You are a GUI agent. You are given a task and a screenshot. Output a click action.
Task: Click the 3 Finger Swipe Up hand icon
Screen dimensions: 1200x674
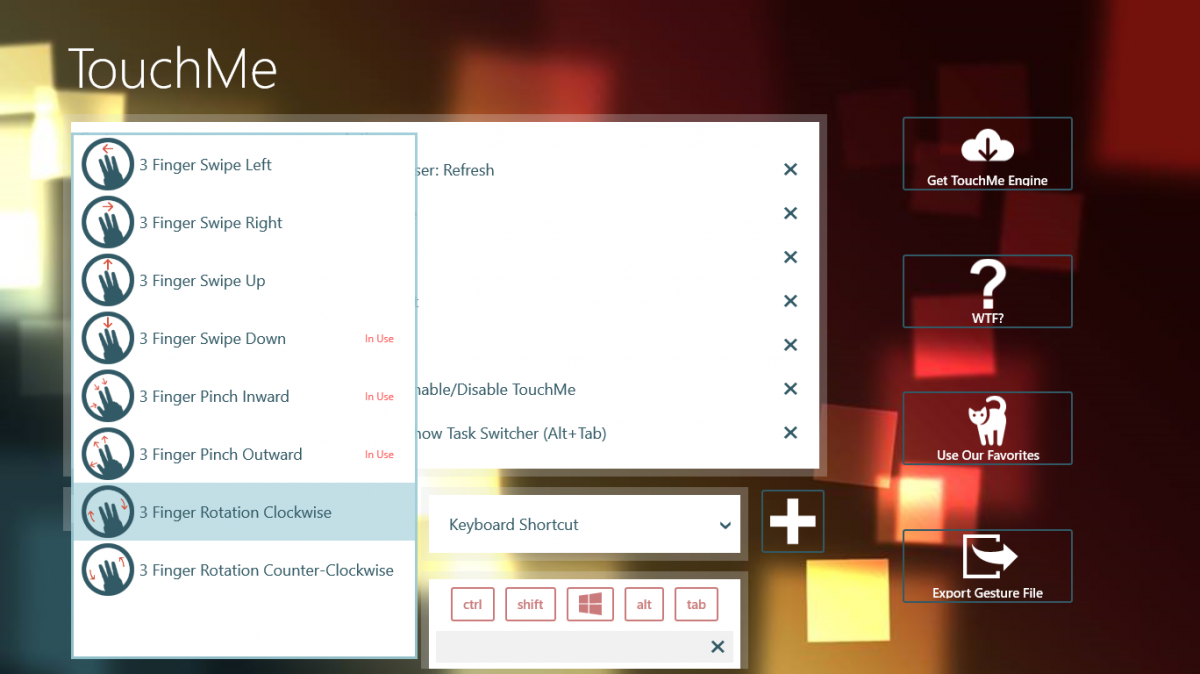[108, 281]
